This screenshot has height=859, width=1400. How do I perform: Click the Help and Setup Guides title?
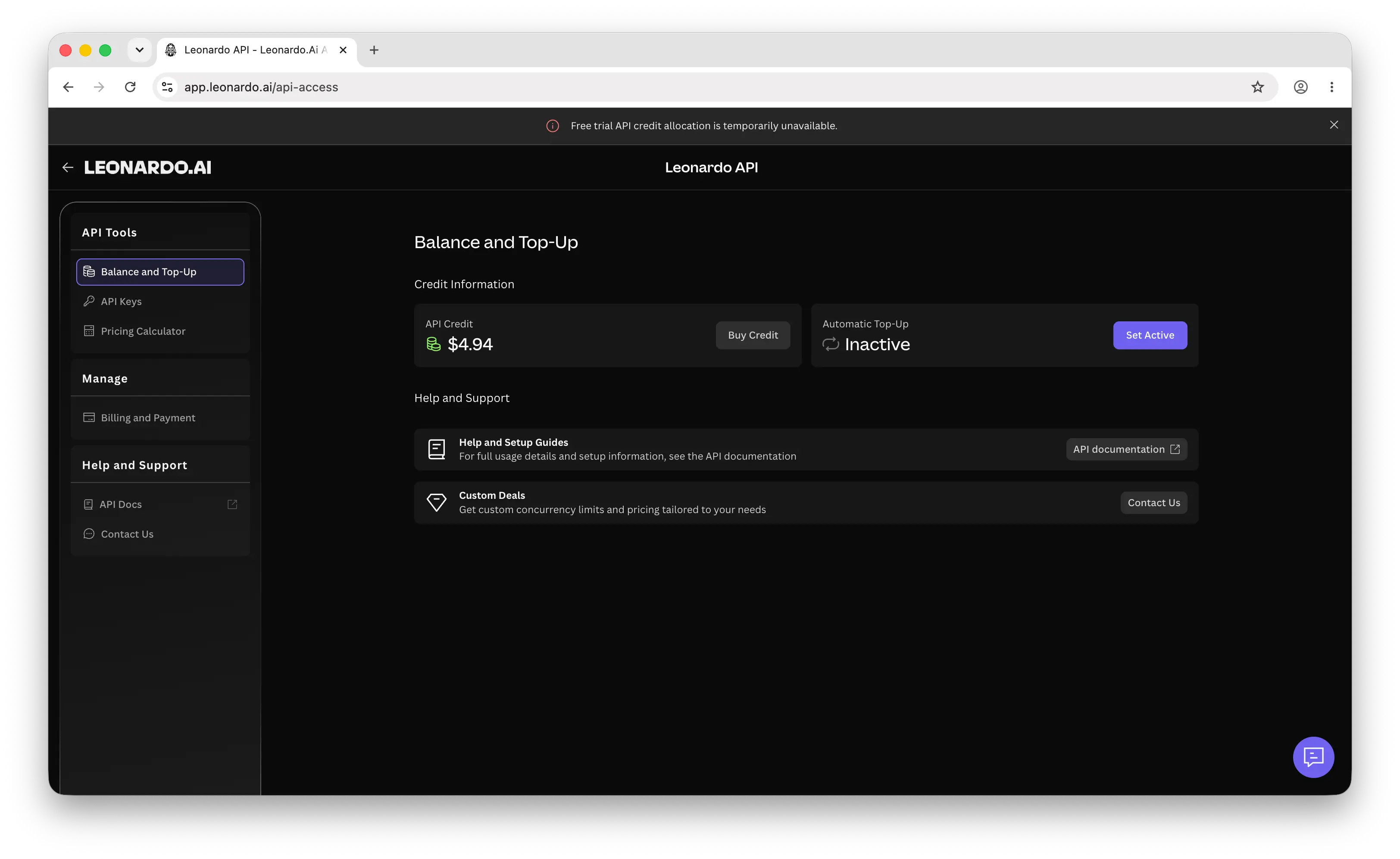[x=513, y=442]
